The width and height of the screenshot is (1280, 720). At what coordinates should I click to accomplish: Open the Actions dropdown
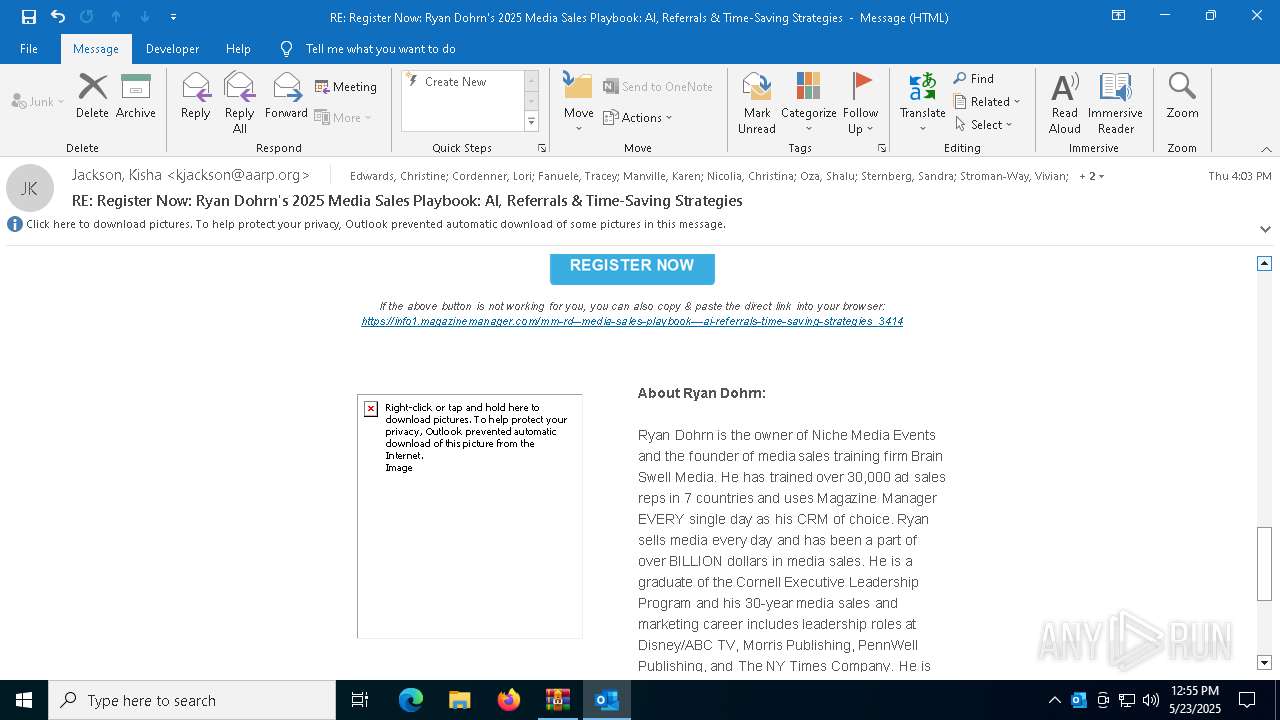[638, 117]
